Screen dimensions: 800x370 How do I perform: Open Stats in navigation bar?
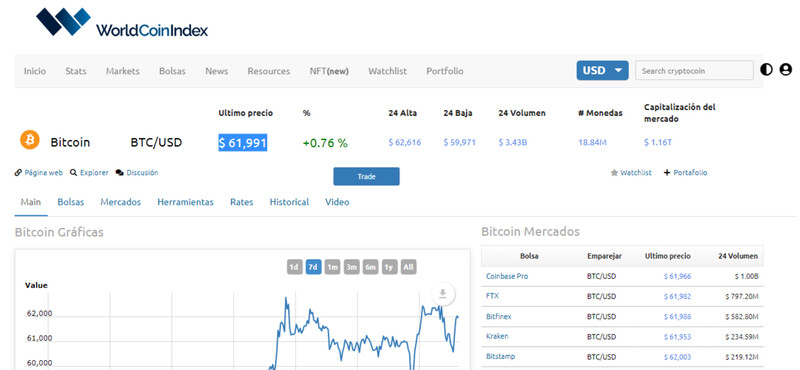click(76, 71)
